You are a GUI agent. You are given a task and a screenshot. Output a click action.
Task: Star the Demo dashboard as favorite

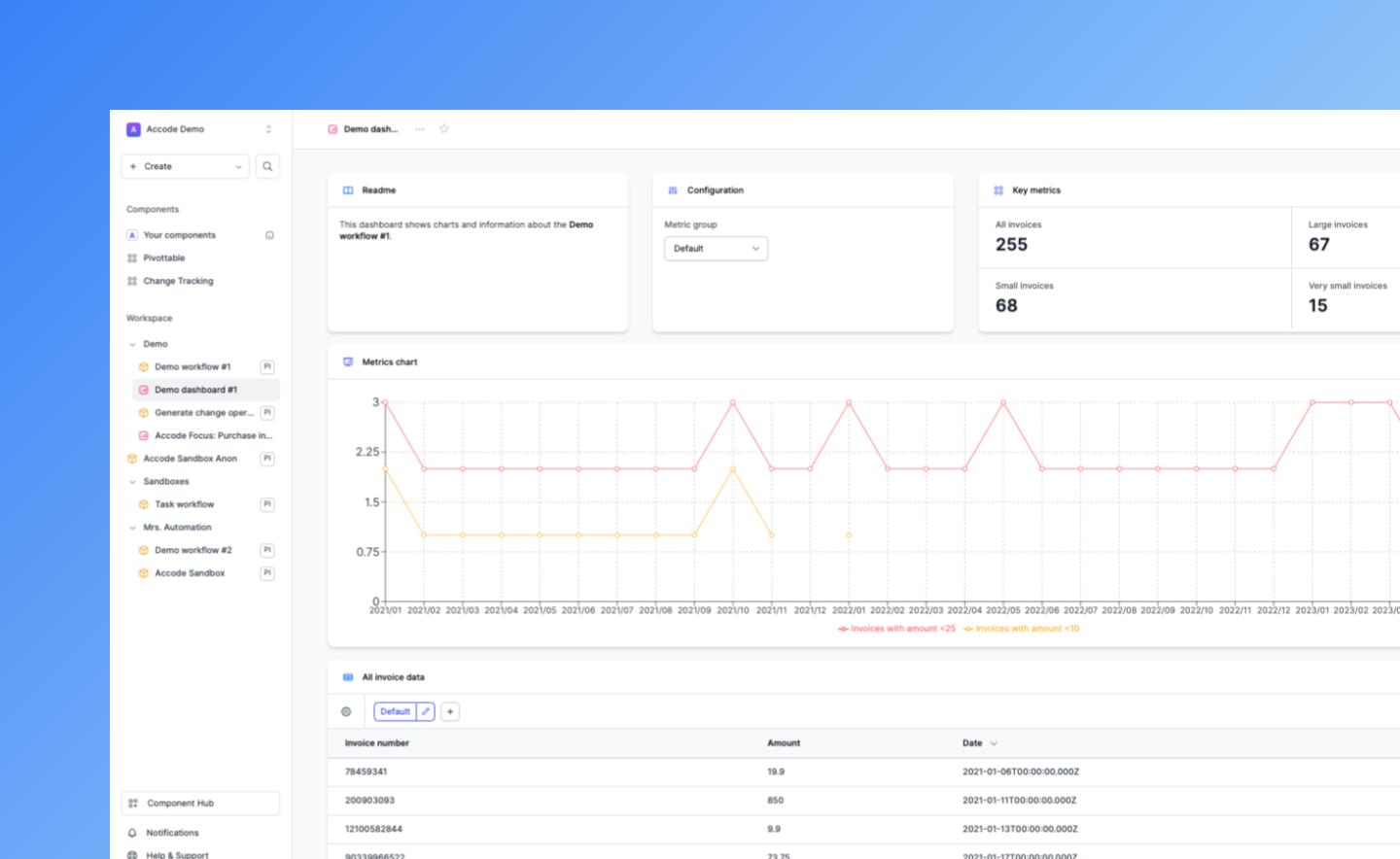[444, 128]
